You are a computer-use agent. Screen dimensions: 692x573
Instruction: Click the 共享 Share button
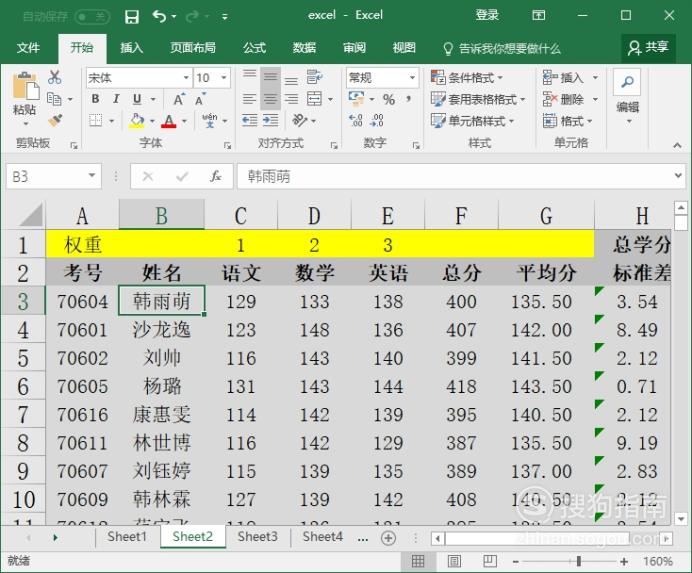click(x=648, y=48)
